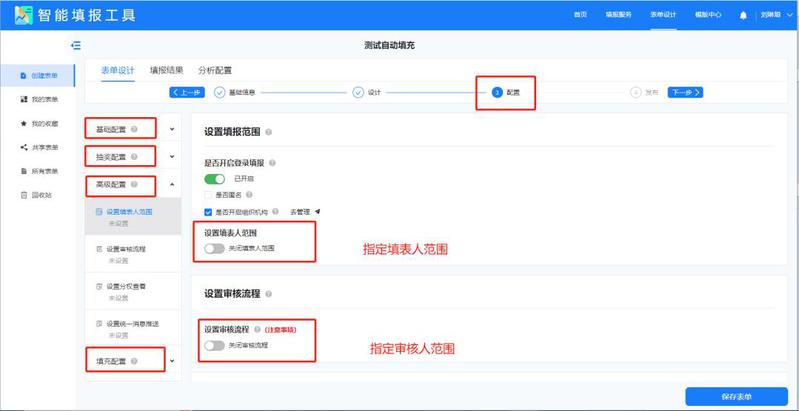Click help icon beside 基础配置
The width and height of the screenshot is (799, 411).
point(134,129)
